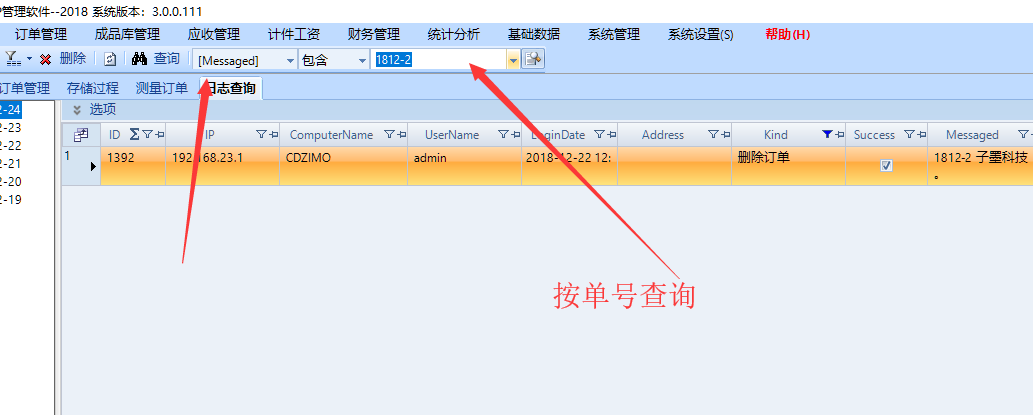This screenshot has width=1033, height=415.
Task: Click the active blue filter icon on Kind column
Action: pyautogui.click(x=826, y=135)
